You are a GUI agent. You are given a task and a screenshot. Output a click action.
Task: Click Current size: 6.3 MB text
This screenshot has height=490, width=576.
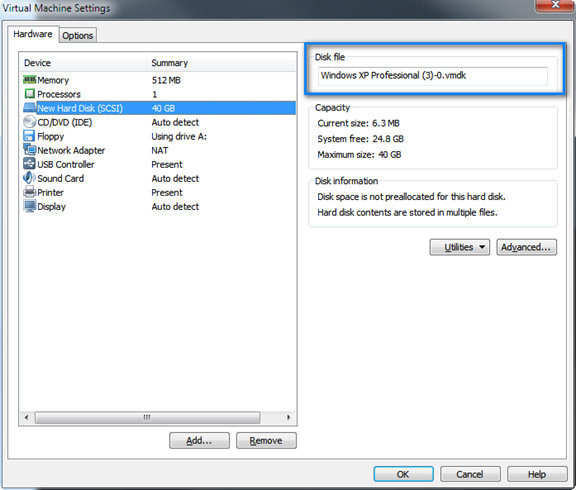(358, 123)
